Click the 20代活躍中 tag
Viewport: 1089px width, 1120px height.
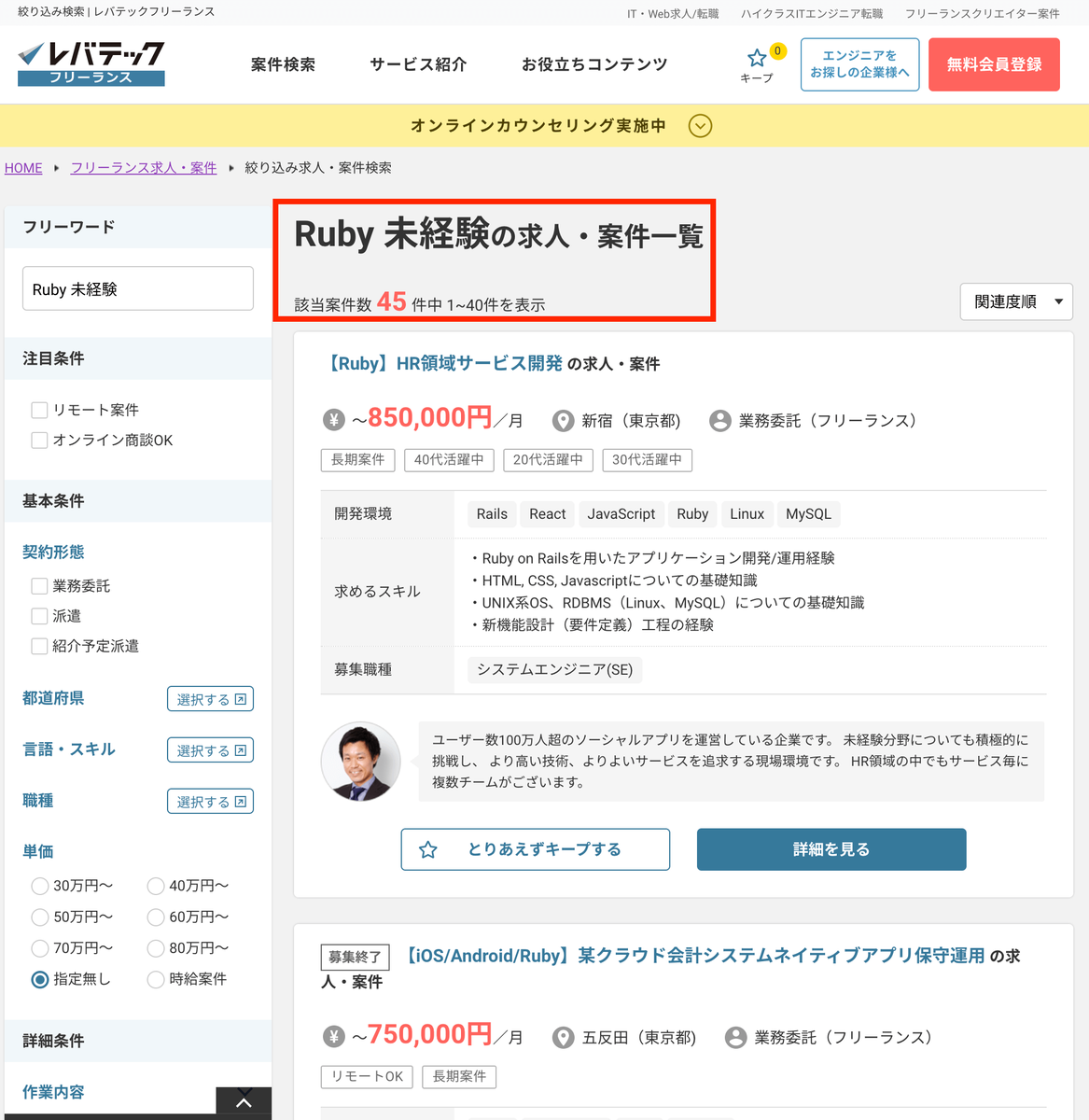tap(548, 459)
